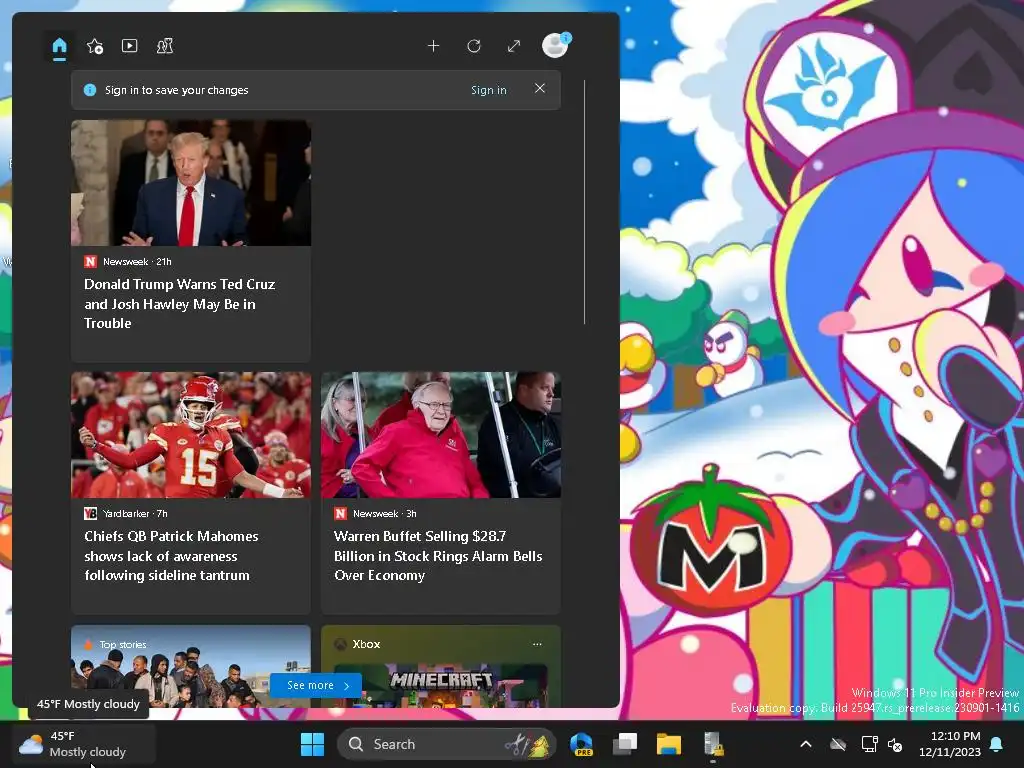Open the Donald Trump news photo
This screenshot has height=768, width=1024.
tap(191, 183)
